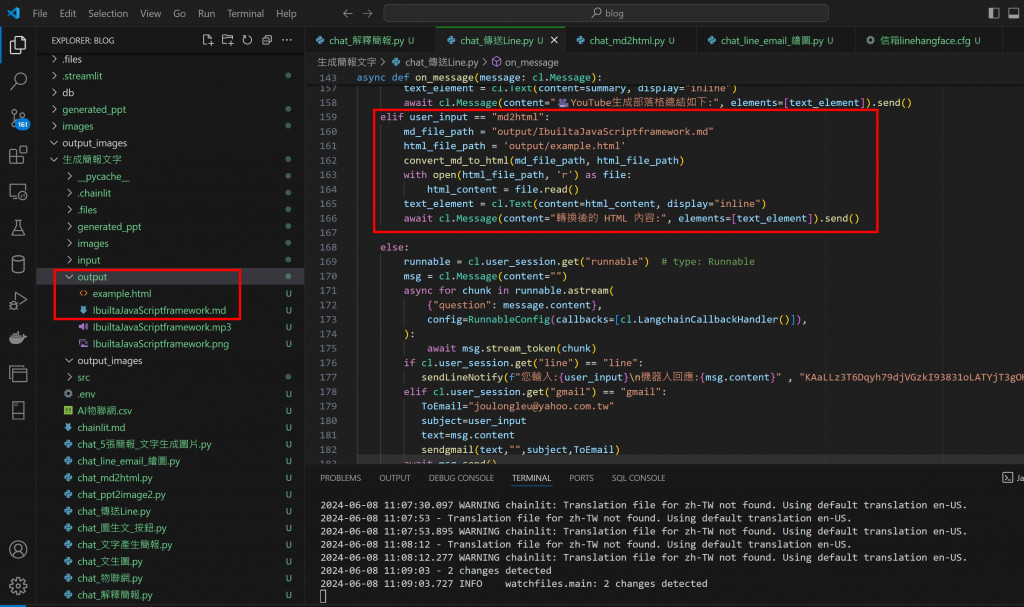1024x607 pixels.
Task: Close the chat_傳送Line.py tab
Action: [x=554, y=41]
